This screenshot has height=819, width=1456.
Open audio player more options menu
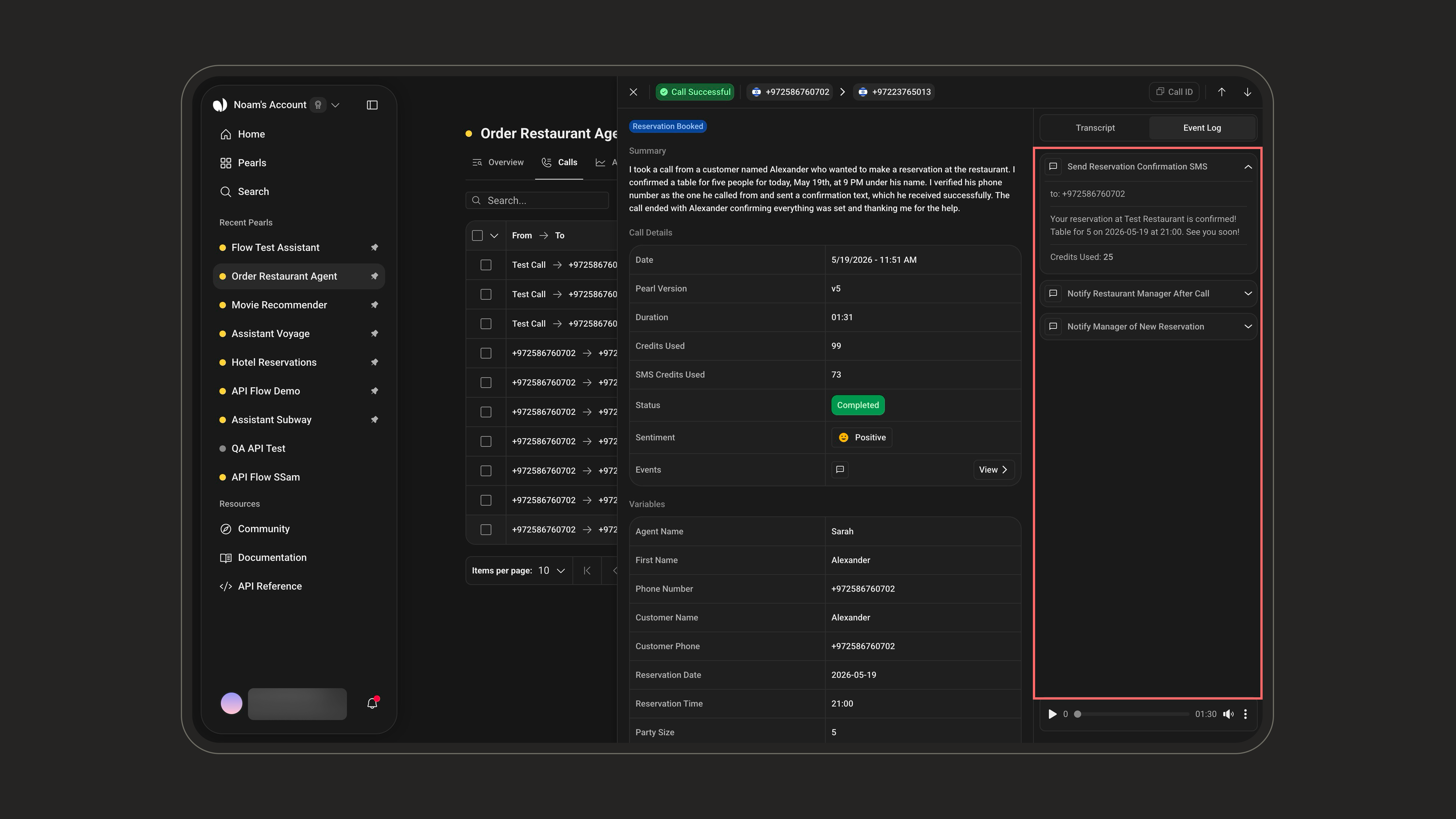click(x=1245, y=714)
